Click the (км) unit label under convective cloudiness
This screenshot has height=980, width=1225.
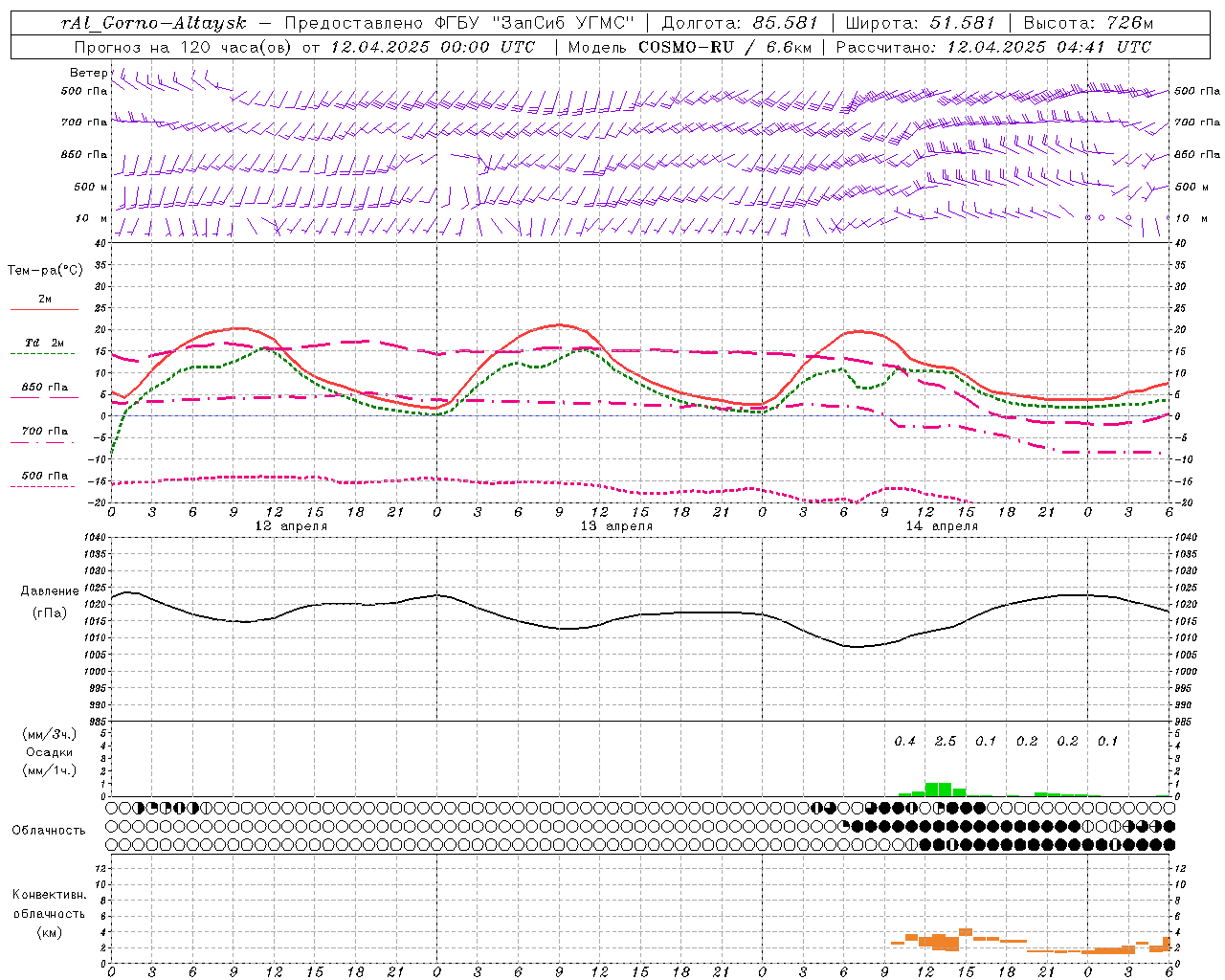49,932
